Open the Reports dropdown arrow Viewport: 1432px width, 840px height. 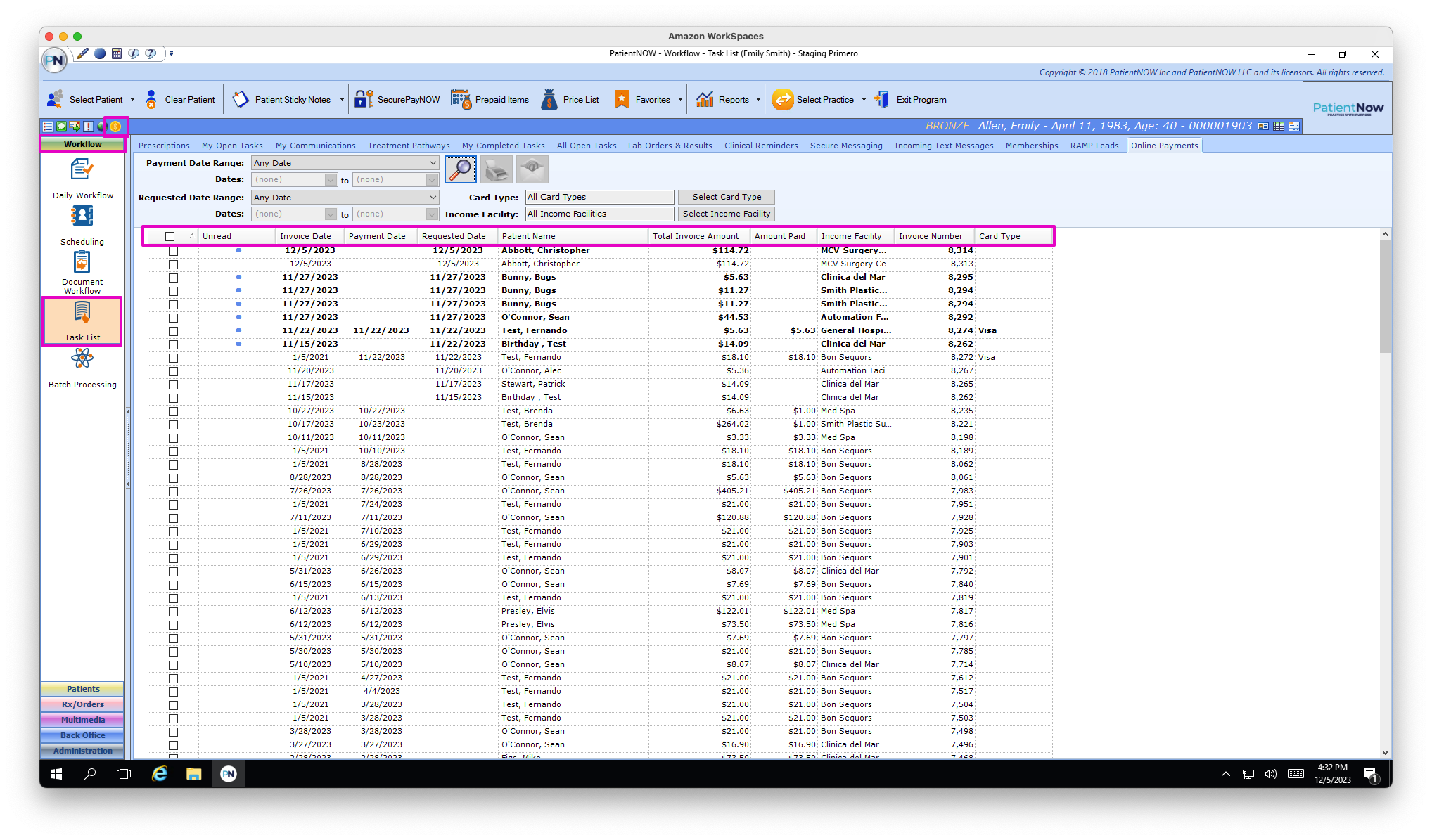coord(758,100)
